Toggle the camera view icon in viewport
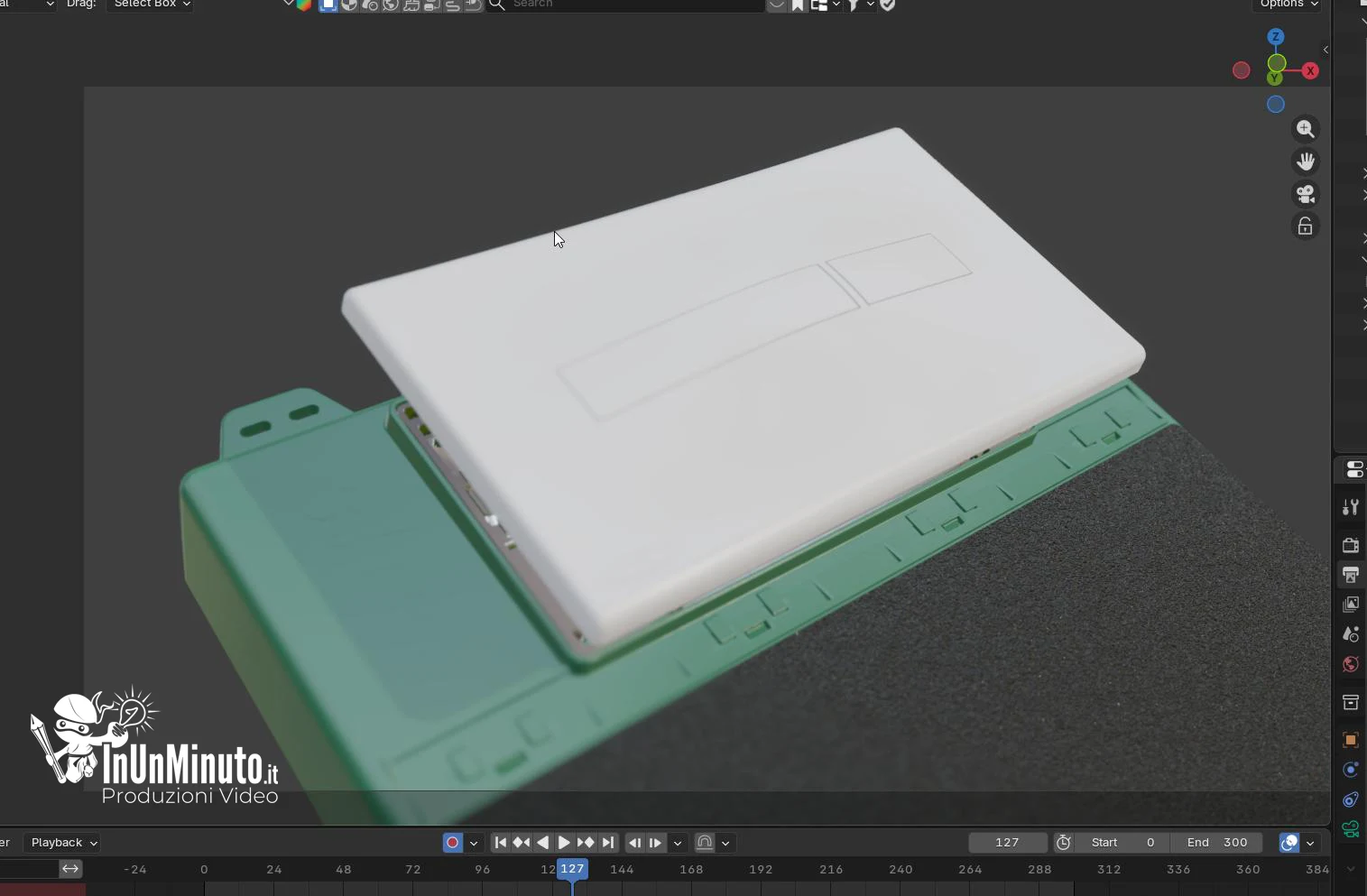1367x896 pixels. click(1306, 194)
